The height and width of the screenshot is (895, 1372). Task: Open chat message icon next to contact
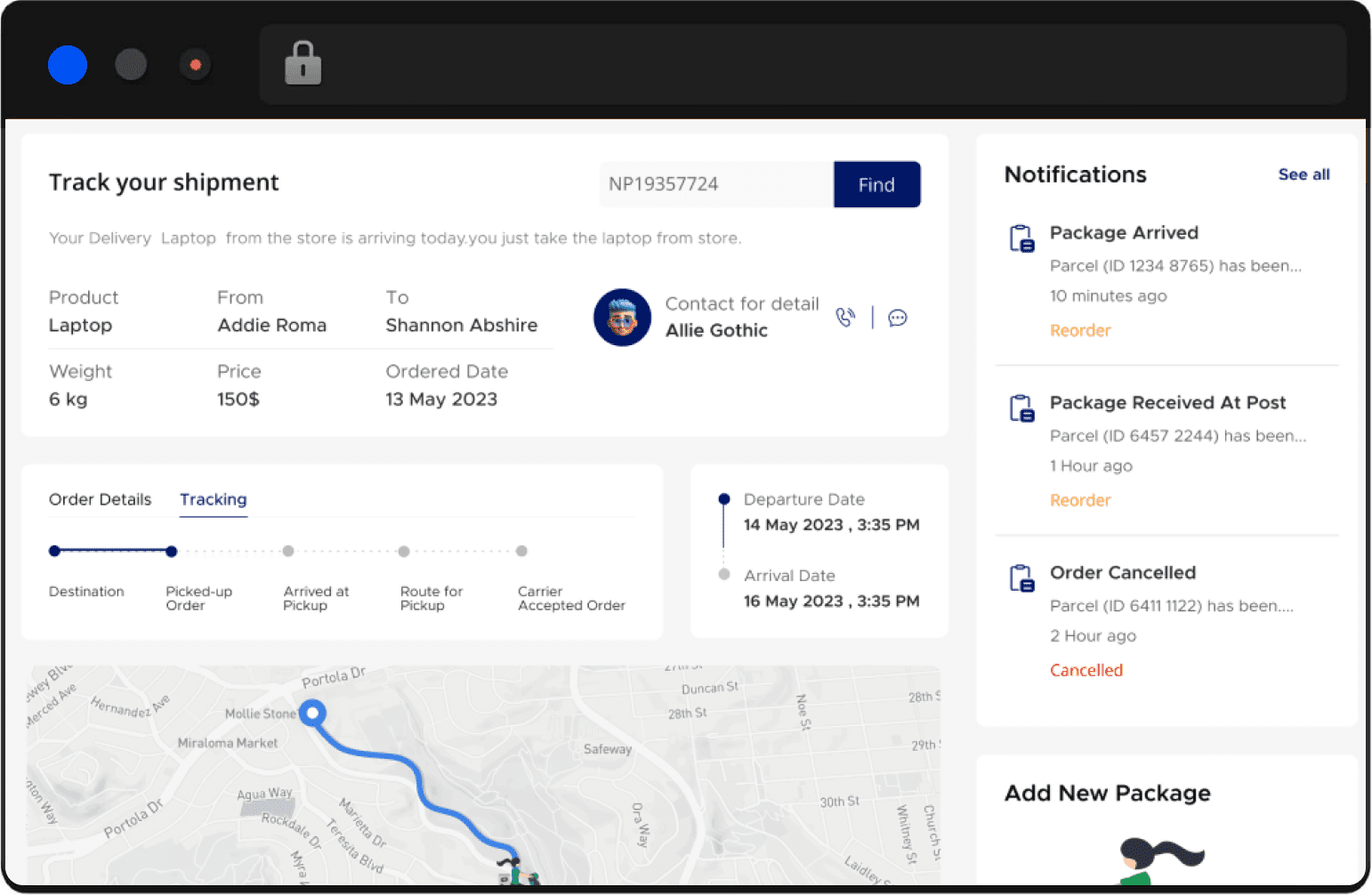pyautogui.click(x=898, y=318)
